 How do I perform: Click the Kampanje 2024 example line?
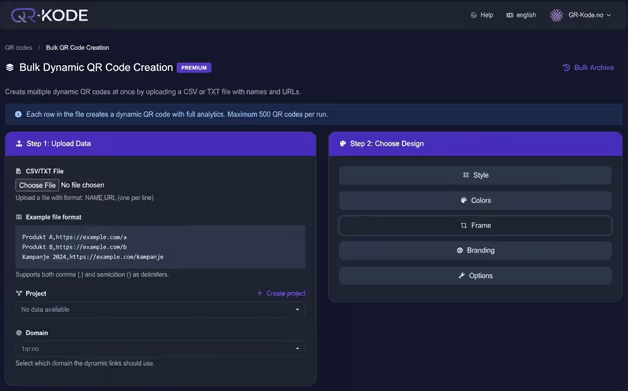[x=93, y=257]
